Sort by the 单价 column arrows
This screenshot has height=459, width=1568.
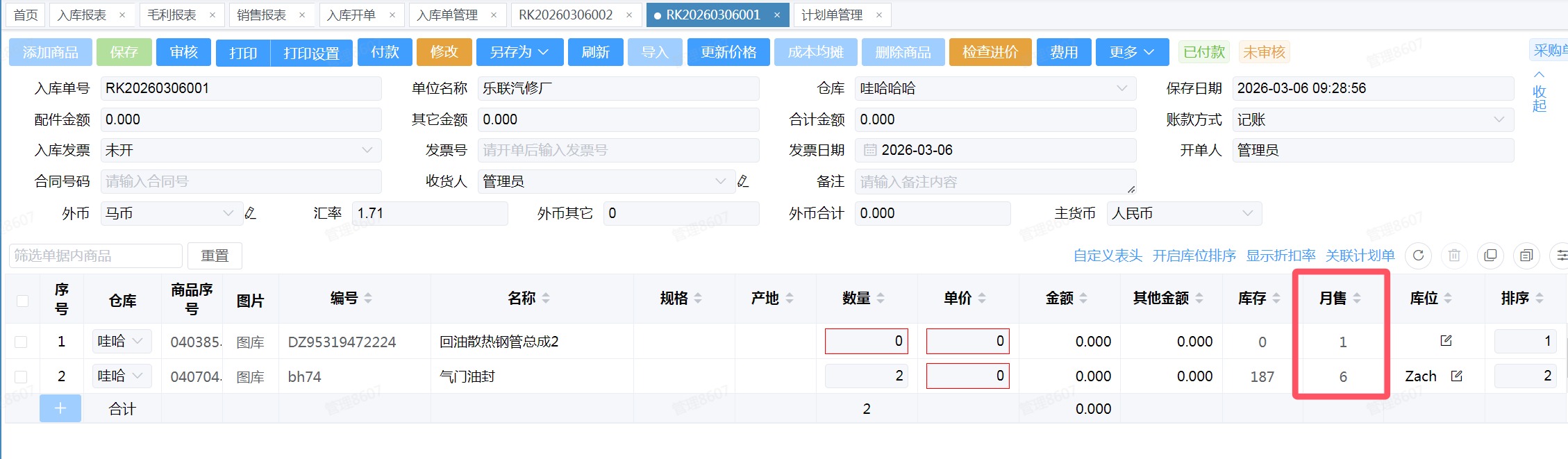(982, 298)
